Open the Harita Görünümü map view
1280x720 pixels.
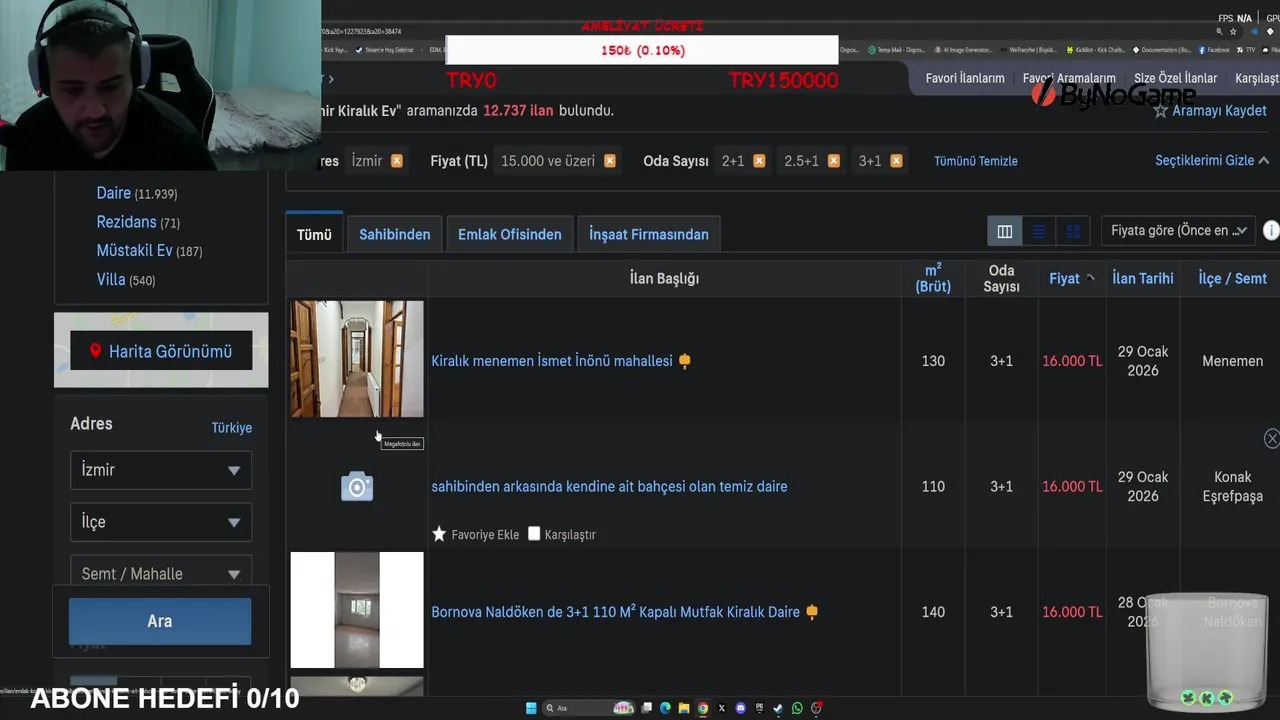coord(161,351)
